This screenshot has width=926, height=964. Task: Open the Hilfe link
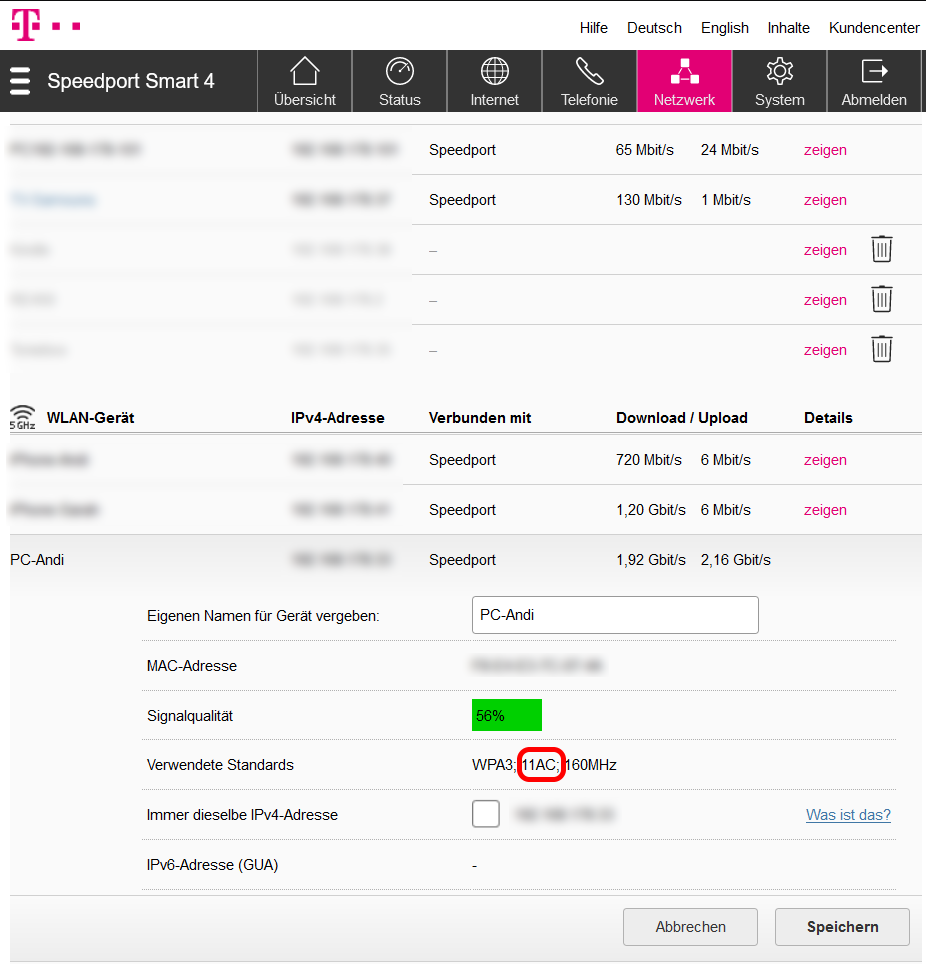[593, 28]
